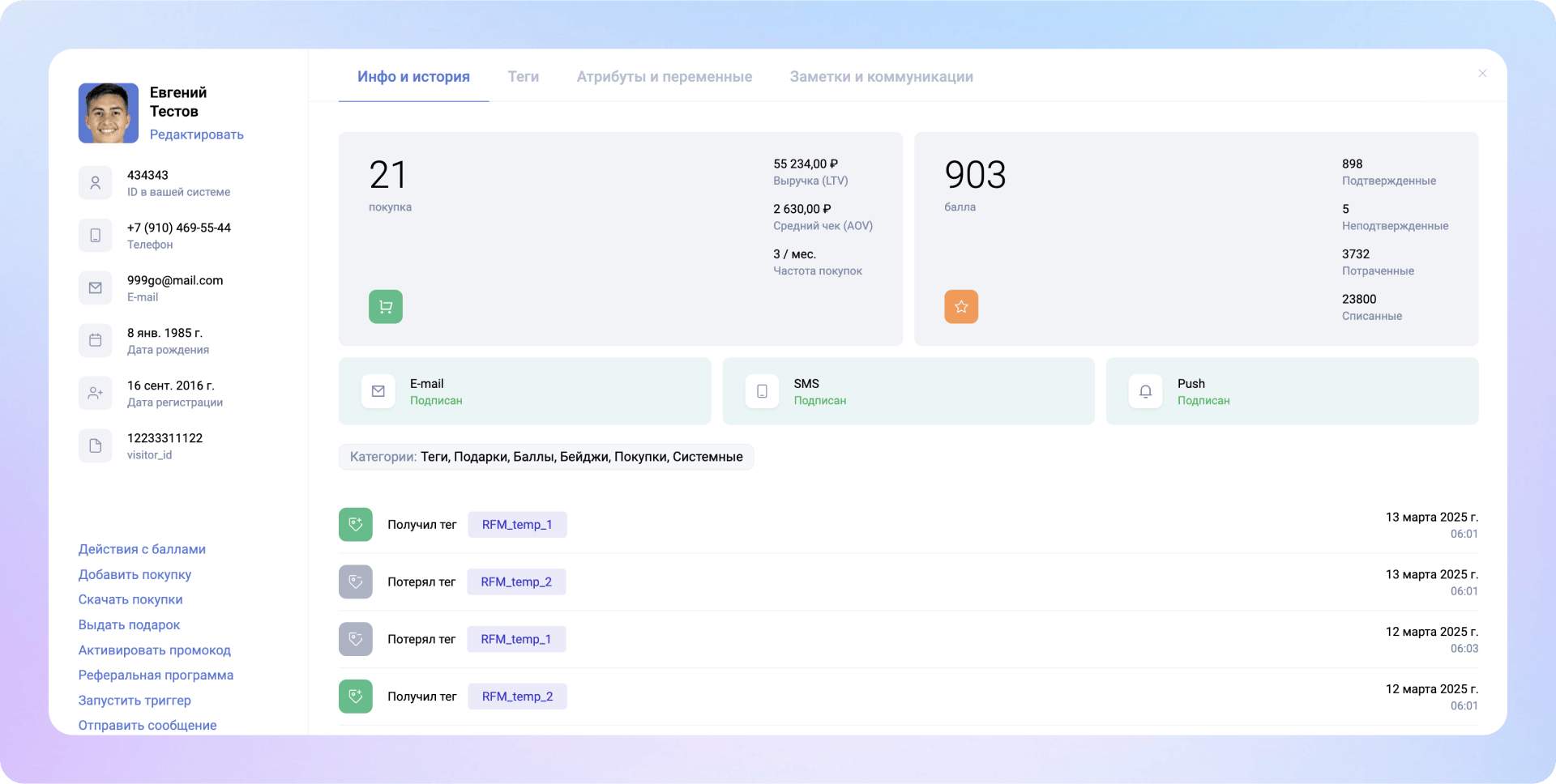Click the orange star points icon
The image size is (1556, 784).
pos(960,307)
